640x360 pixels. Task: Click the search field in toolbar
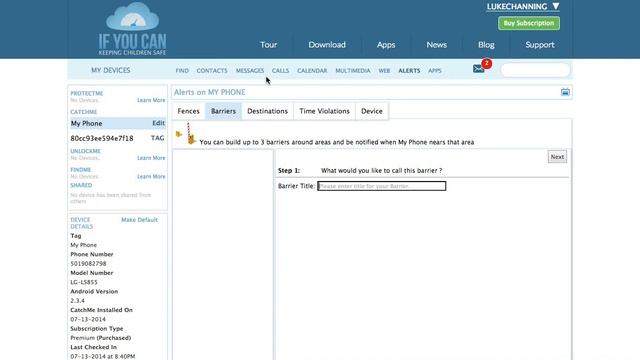(535, 70)
